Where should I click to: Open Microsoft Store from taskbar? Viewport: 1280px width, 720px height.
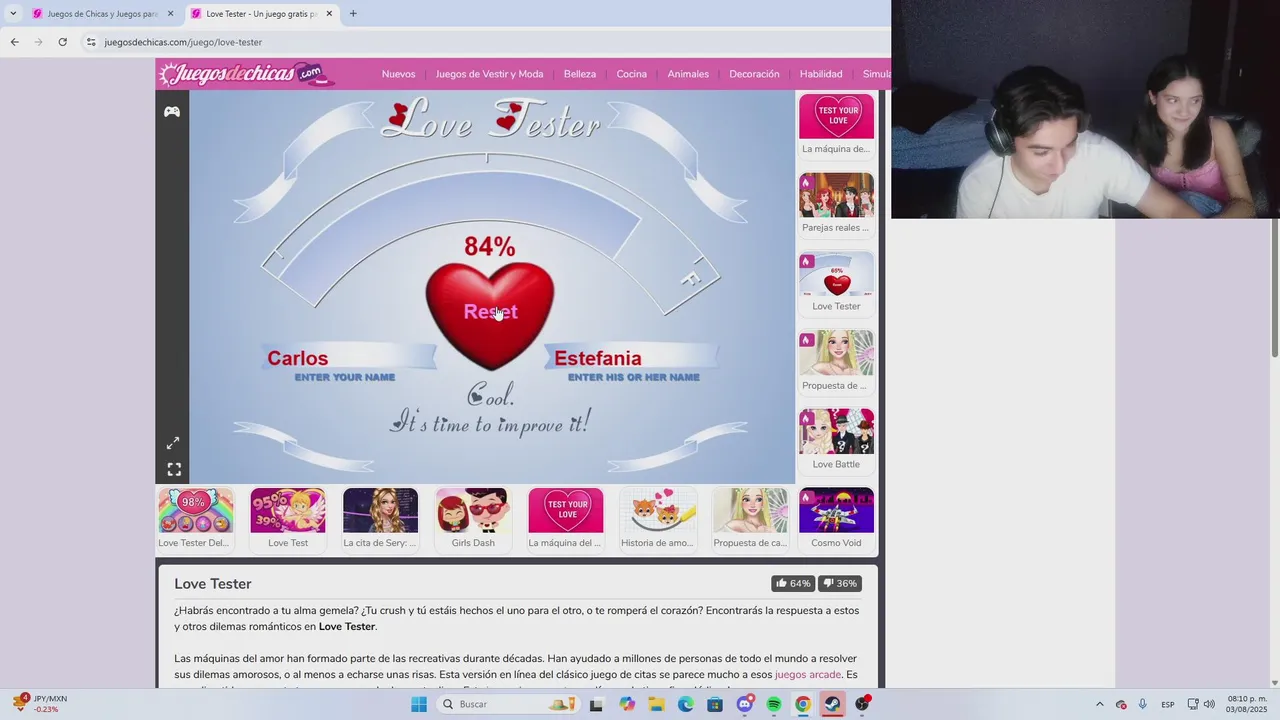[x=714, y=704]
